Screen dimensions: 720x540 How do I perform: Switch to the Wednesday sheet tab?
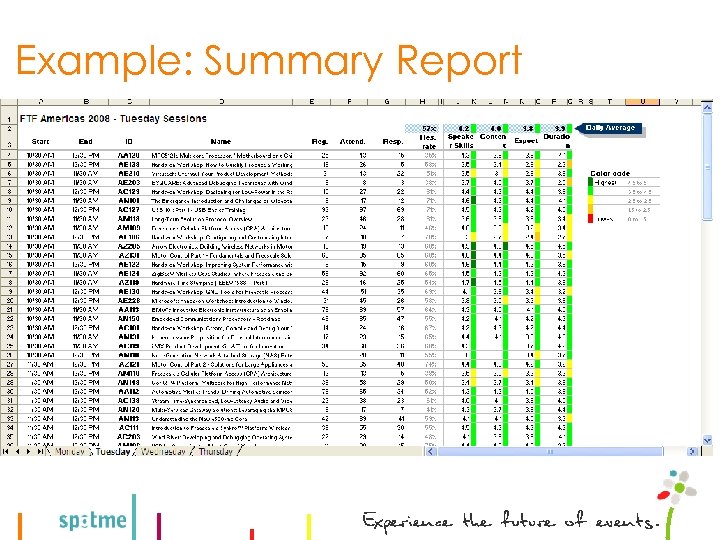[163, 451]
